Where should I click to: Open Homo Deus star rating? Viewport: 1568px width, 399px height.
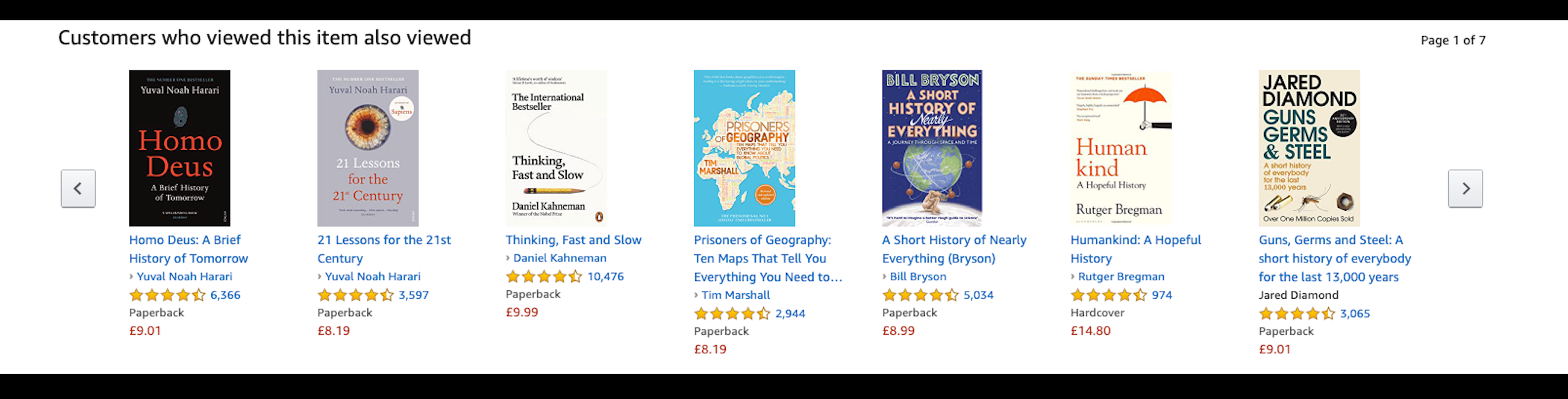pyautogui.click(x=167, y=296)
